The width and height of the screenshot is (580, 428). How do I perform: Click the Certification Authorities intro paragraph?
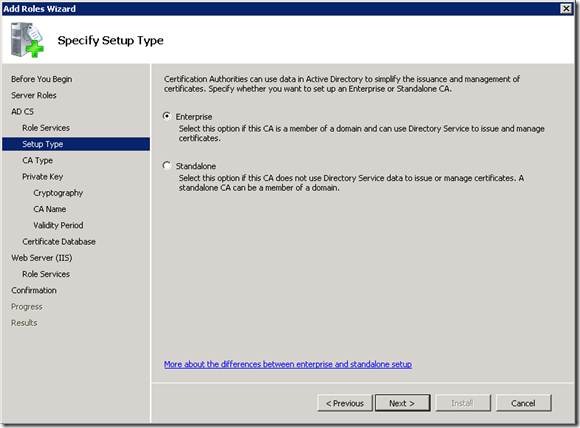[342, 84]
